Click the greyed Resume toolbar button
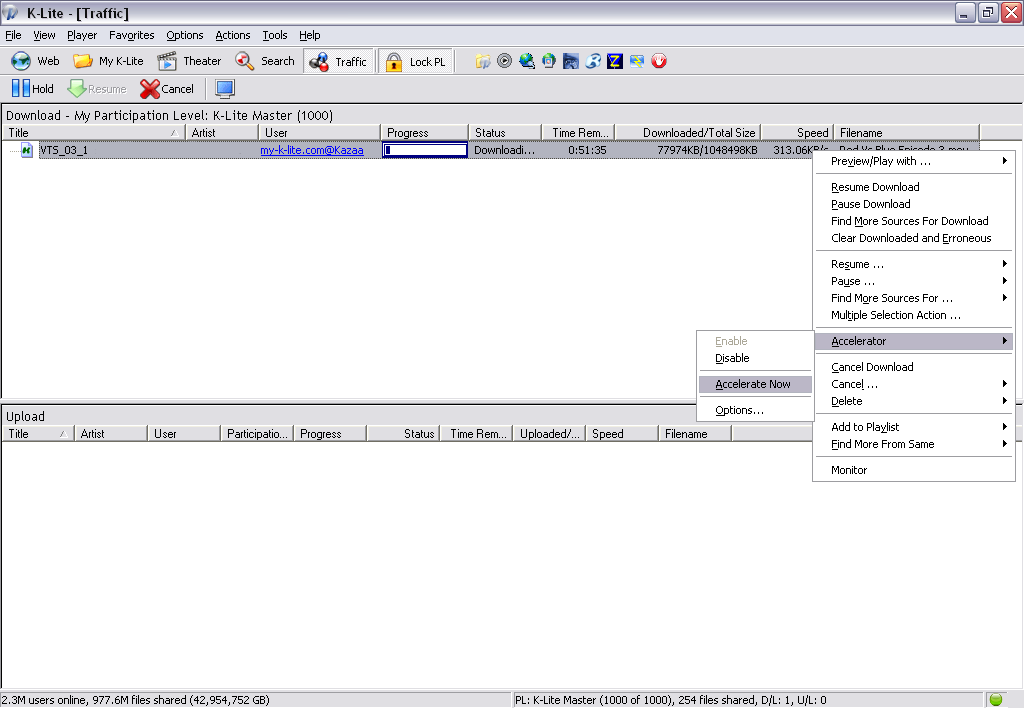The width and height of the screenshot is (1024, 708). coord(97,88)
